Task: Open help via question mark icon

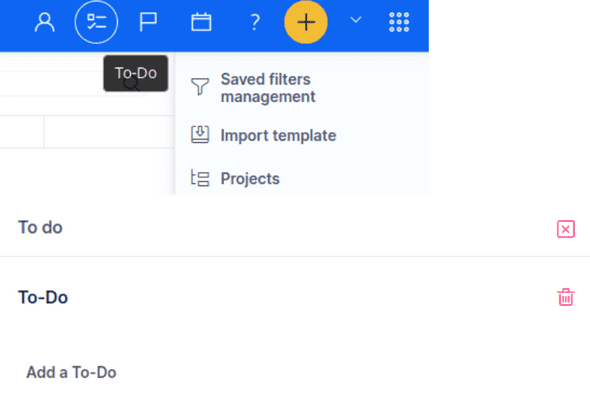Action: click(x=255, y=22)
